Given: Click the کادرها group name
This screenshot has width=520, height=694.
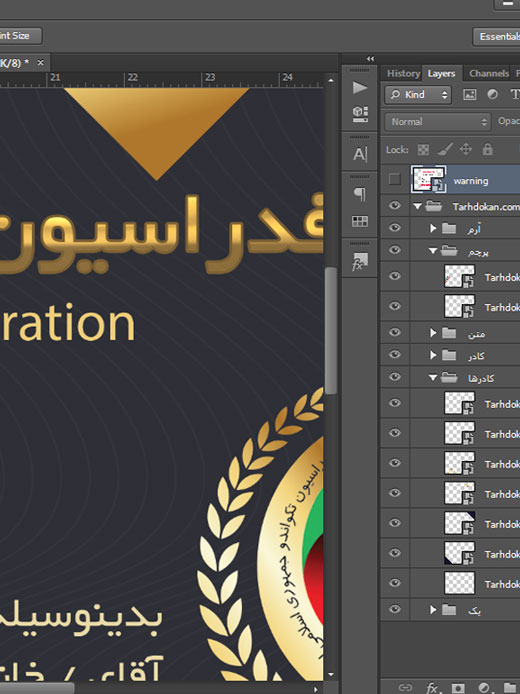Looking at the screenshot, I should click(481, 378).
